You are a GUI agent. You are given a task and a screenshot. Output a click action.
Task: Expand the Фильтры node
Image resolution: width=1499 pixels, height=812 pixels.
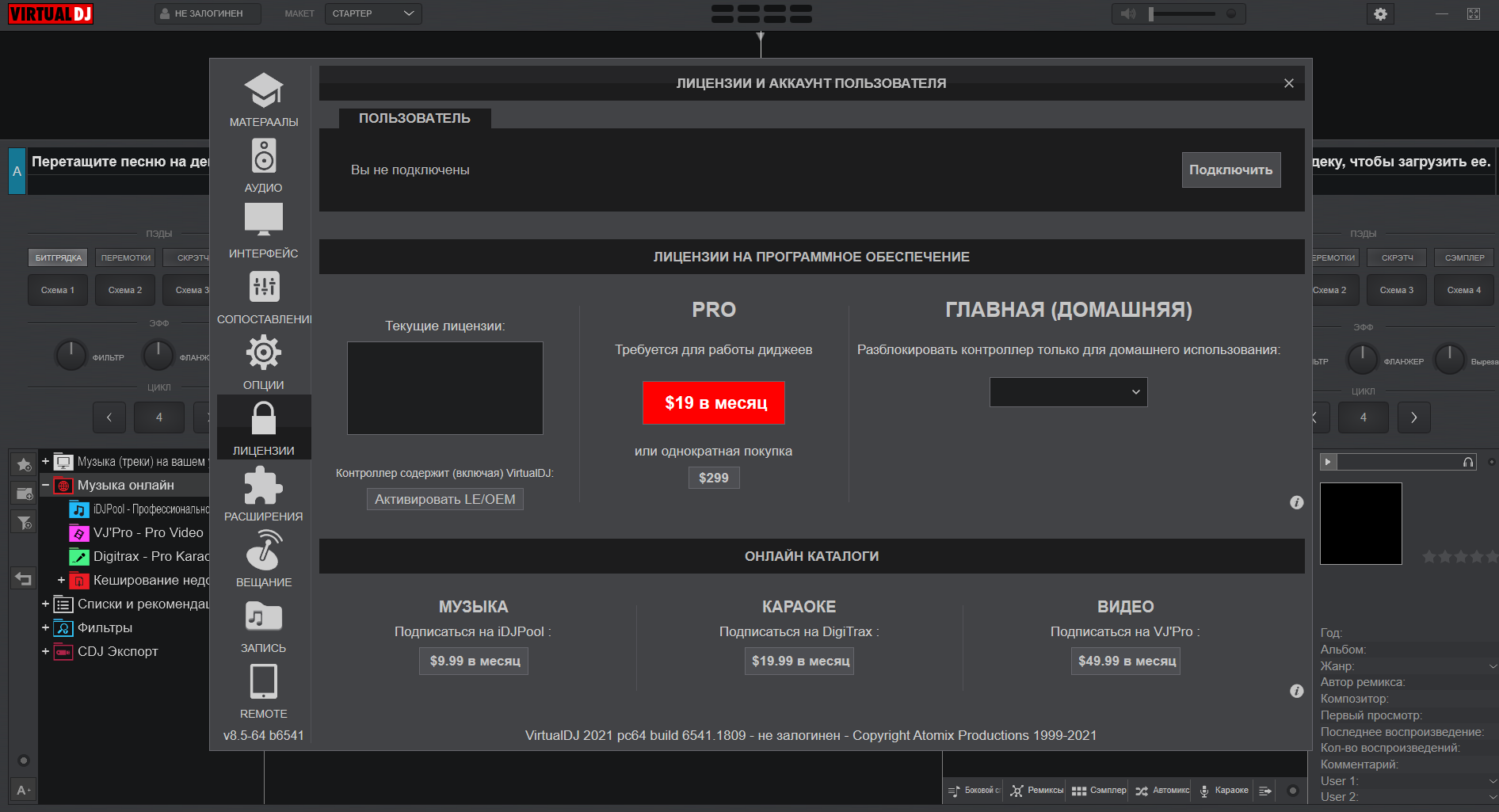click(x=45, y=627)
